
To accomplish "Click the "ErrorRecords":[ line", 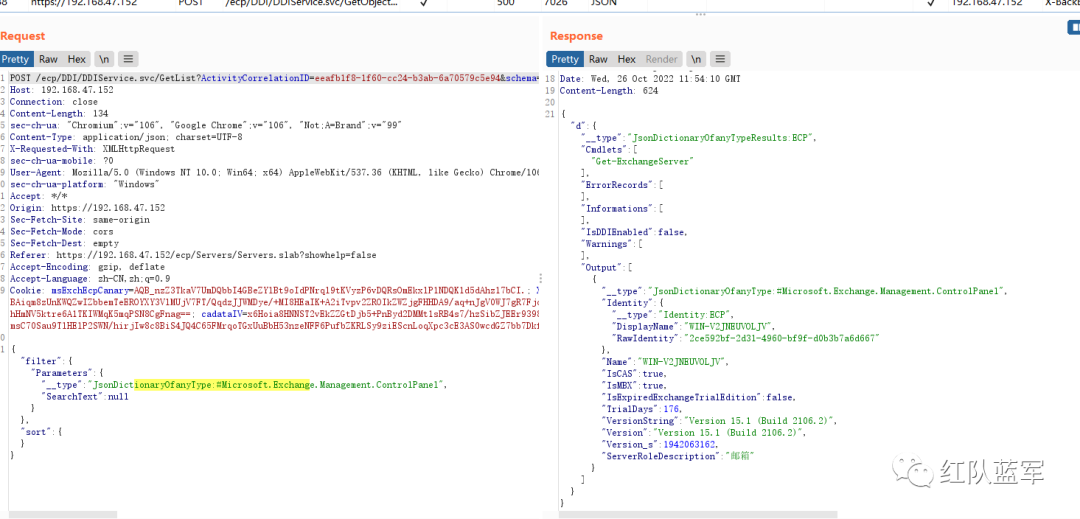I will point(622,184).
